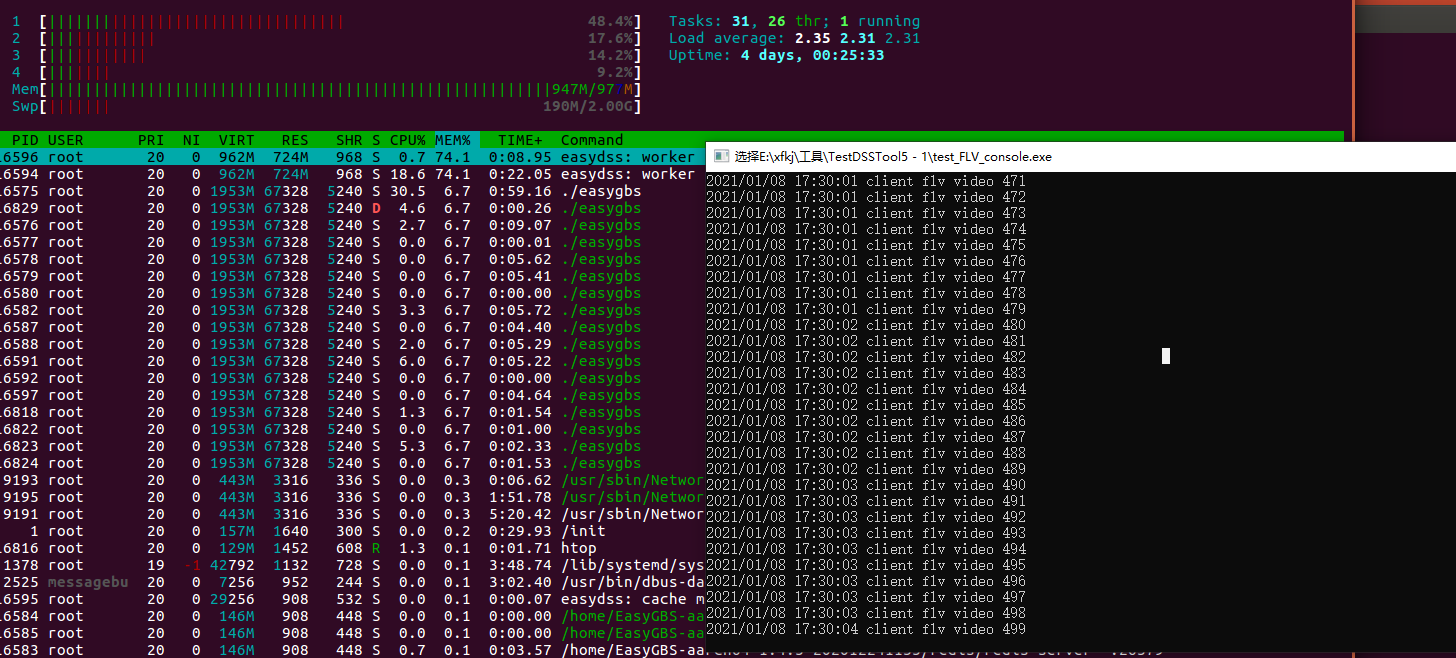Select easygbs row with TIME 0:05.62
The image size is (1456, 658).
coord(352,259)
